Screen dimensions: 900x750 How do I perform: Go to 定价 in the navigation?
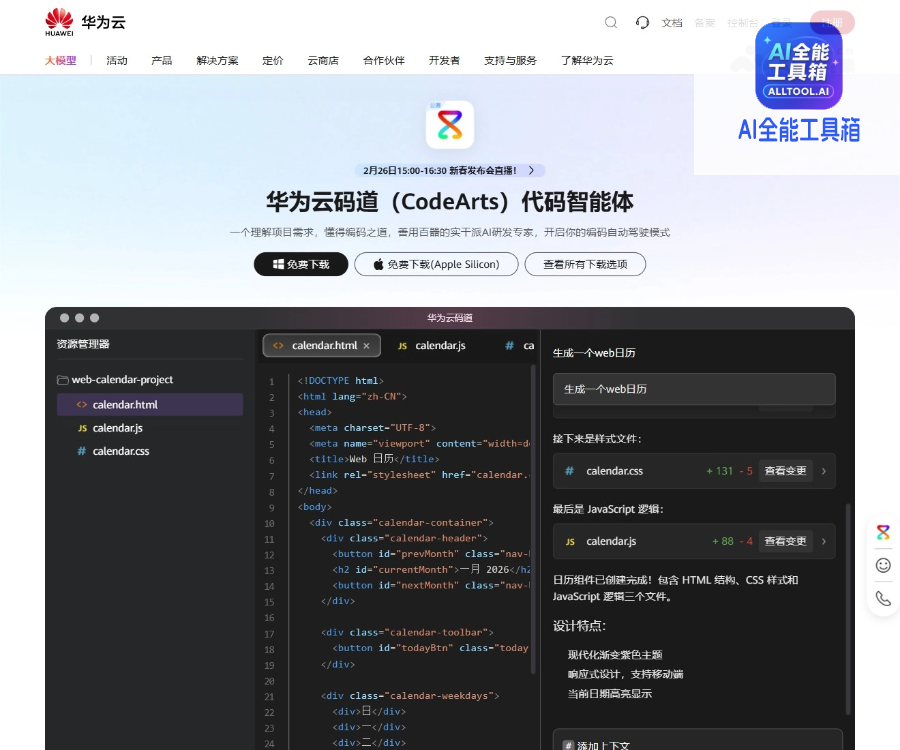click(273, 60)
